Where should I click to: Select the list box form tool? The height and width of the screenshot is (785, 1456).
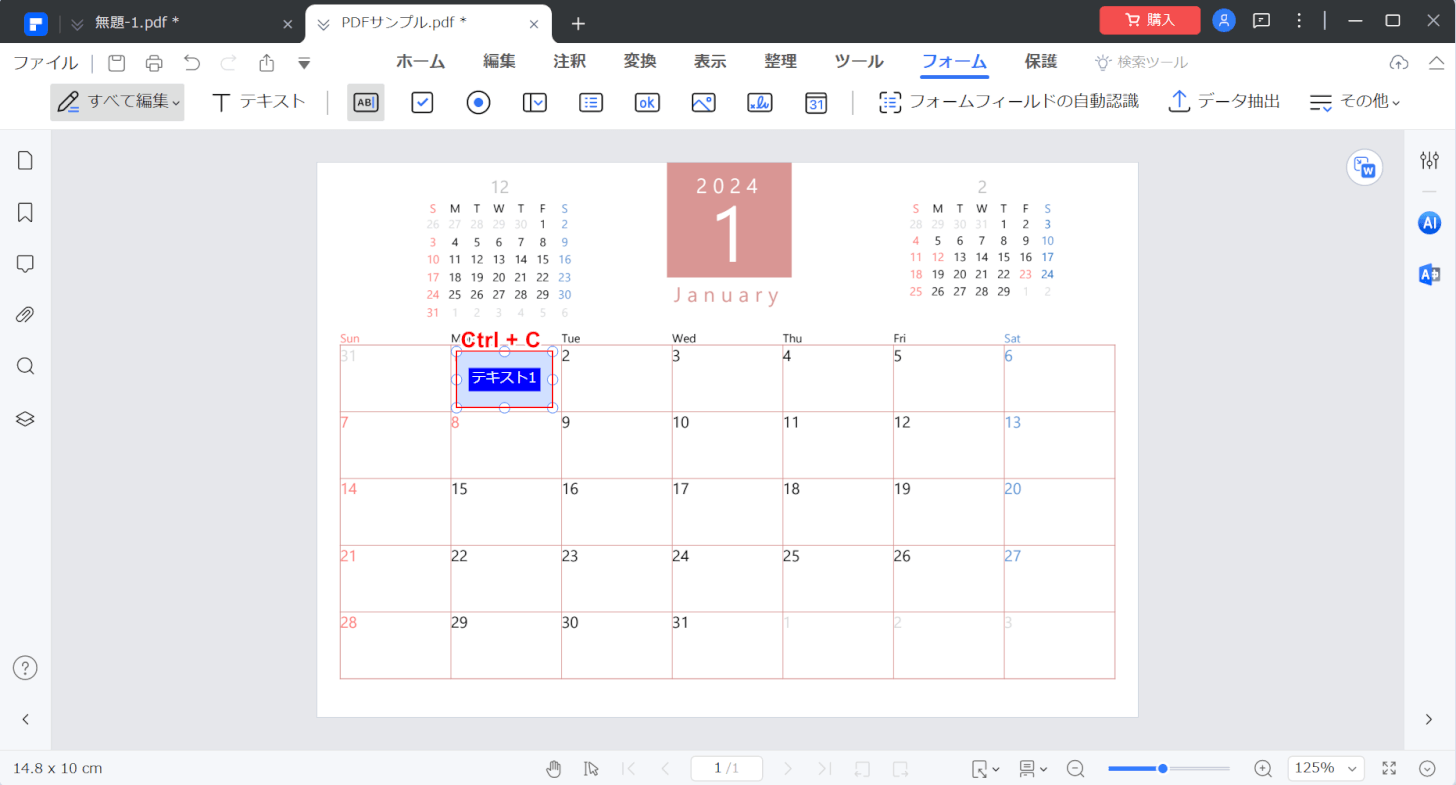pyautogui.click(x=591, y=102)
